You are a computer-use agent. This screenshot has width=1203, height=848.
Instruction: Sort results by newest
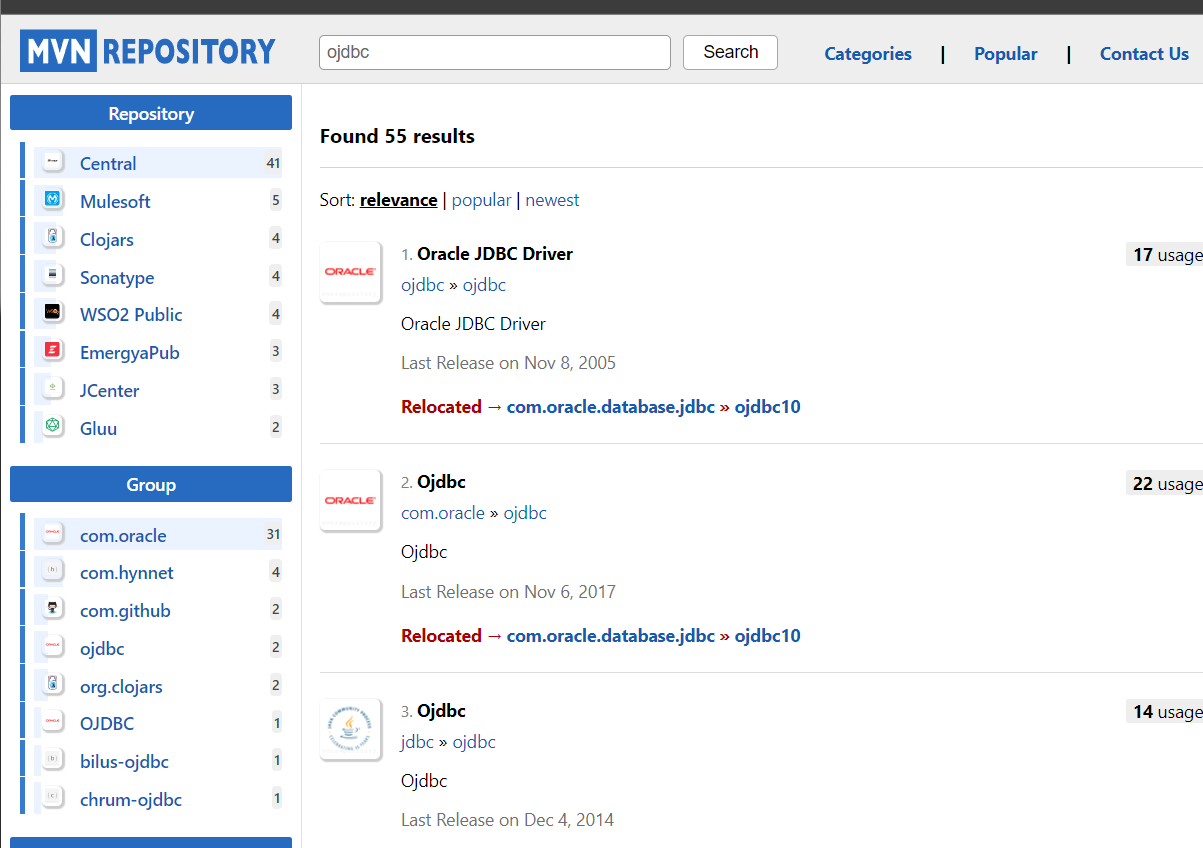point(552,200)
